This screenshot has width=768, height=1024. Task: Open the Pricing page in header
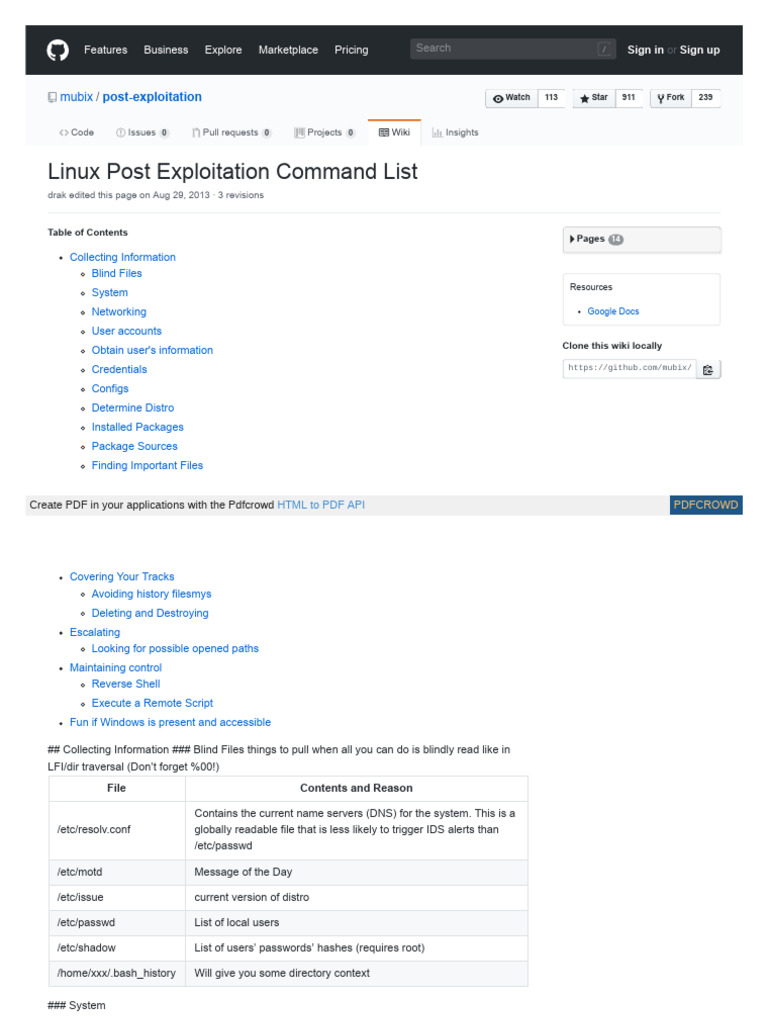pyautogui.click(x=351, y=50)
